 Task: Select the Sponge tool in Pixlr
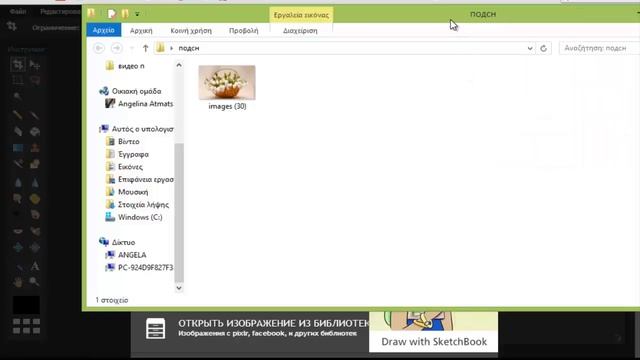coord(35,199)
